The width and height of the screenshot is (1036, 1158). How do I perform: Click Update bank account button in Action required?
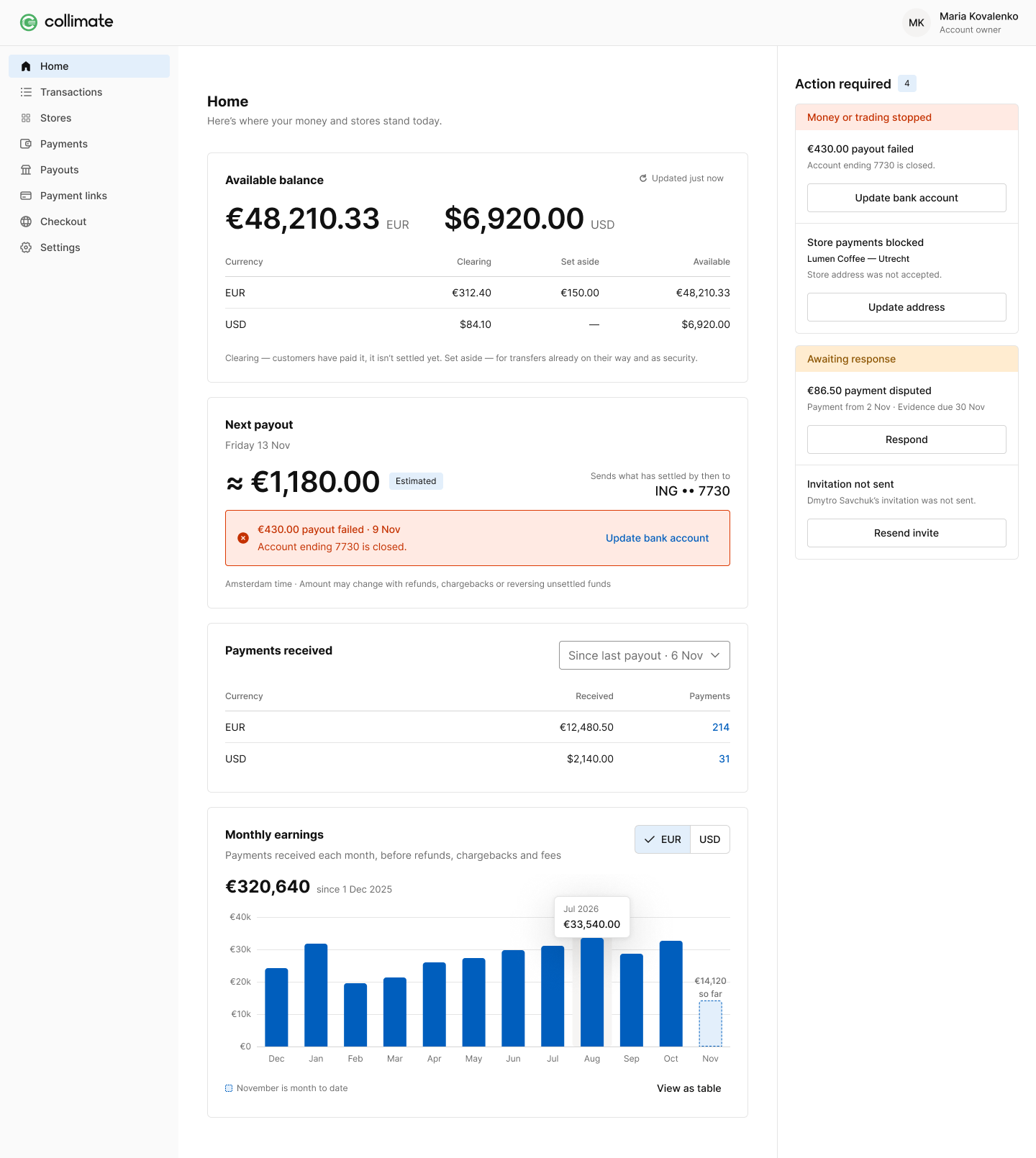pyautogui.click(x=906, y=198)
